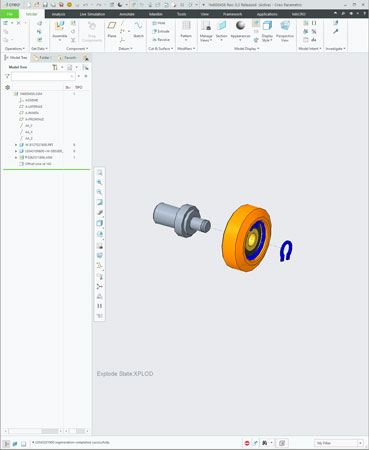Click the Pattern tool icon
The image size is (369, 450).
click(186, 26)
